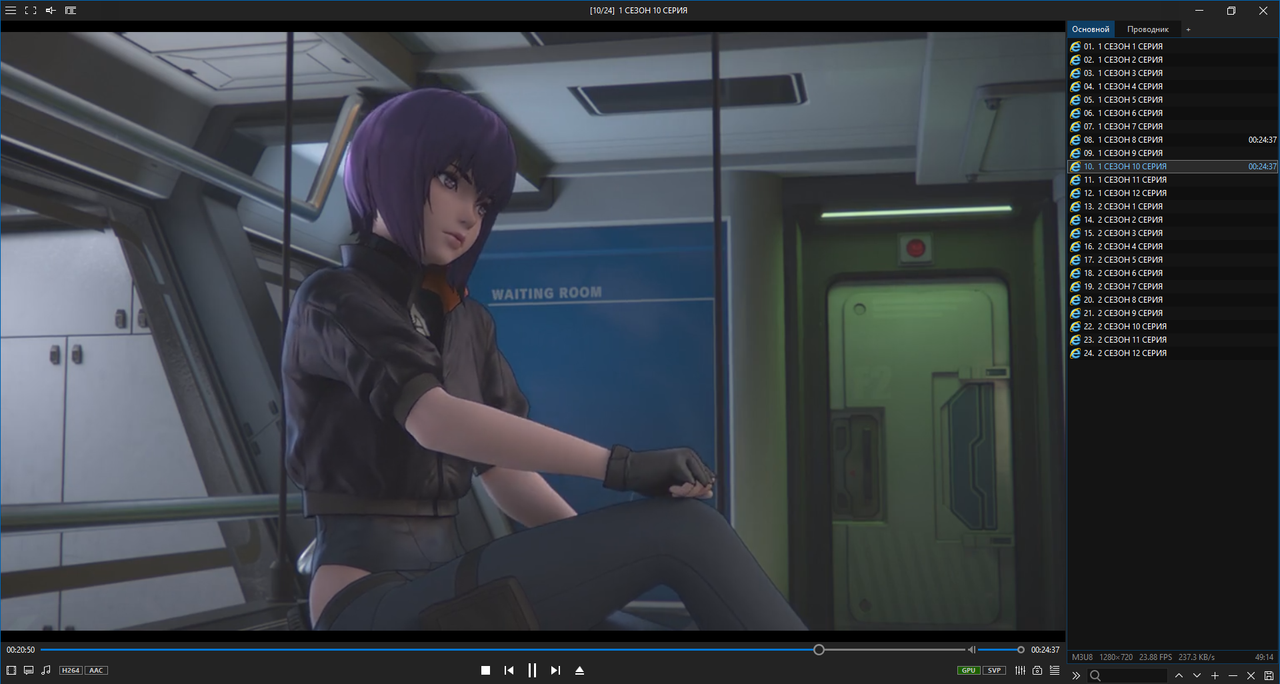Click the icon beside 15. 2 СЕЗОН 3 СЕРИЯ
1280x684 pixels.
pyautogui.click(x=1075, y=233)
